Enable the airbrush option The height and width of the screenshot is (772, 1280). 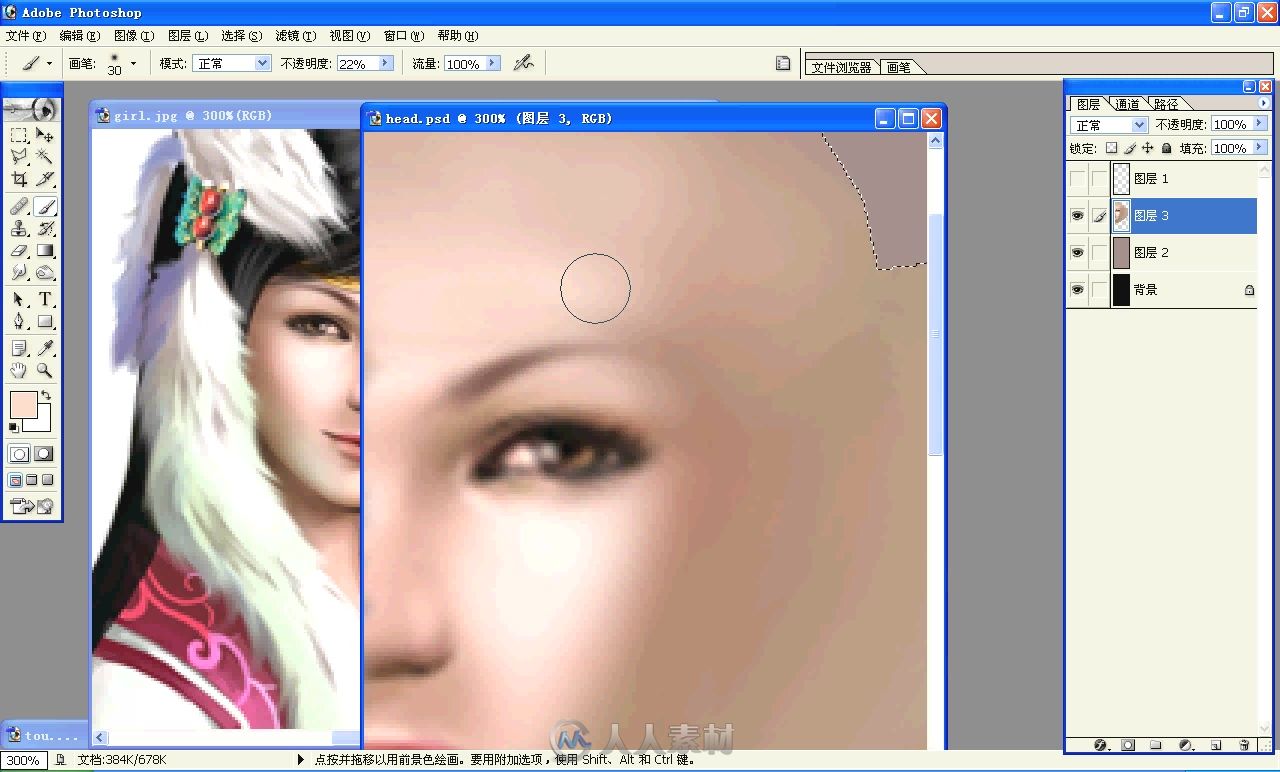(523, 63)
